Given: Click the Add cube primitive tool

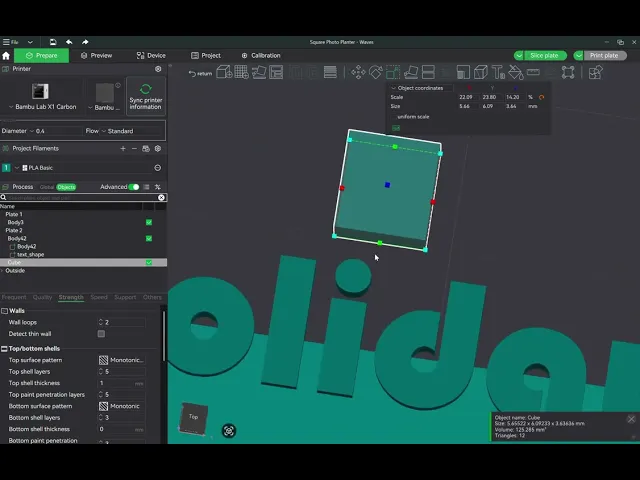Looking at the screenshot, I should pyautogui.click(x=224, y=72).
